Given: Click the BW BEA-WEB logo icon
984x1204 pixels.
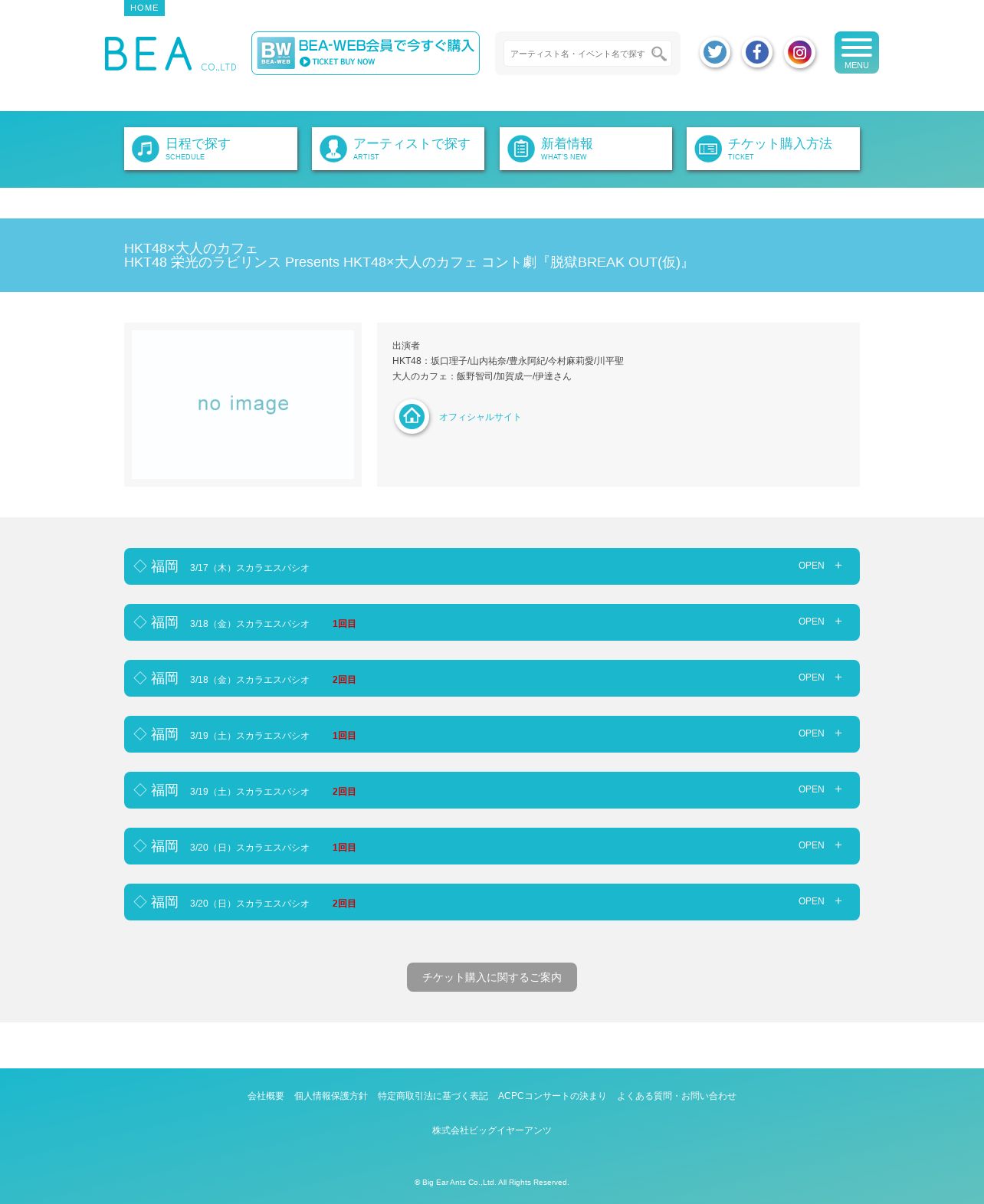Looking at the screenshot, I should point(276,53).
